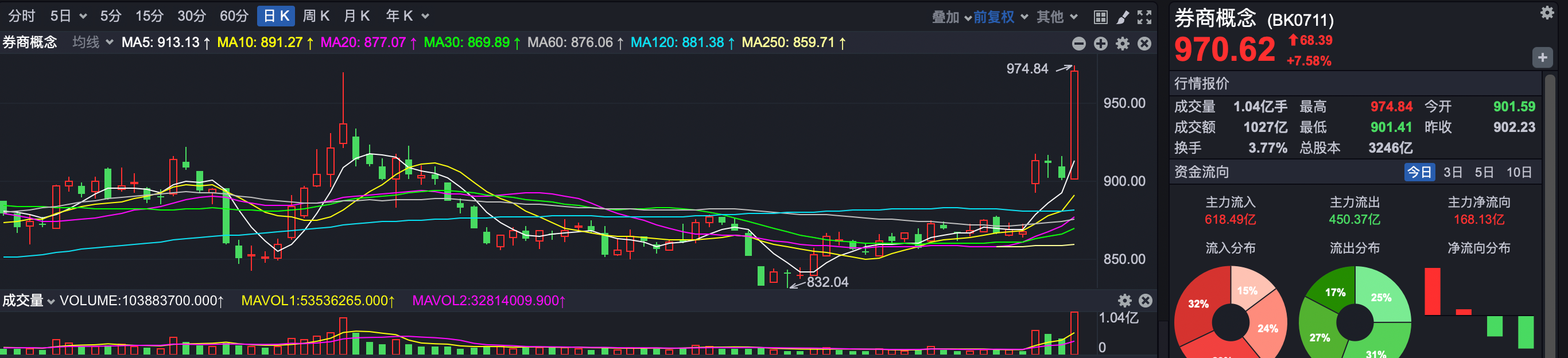Show 今日 capital flow
Screen dimensions: 1568x358
(x=1419, y=172)
